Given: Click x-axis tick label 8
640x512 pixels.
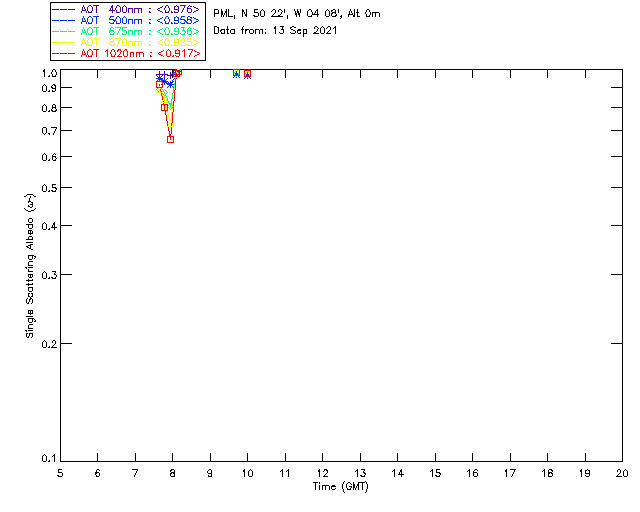Looking at the screenshot, I should 173,473.
